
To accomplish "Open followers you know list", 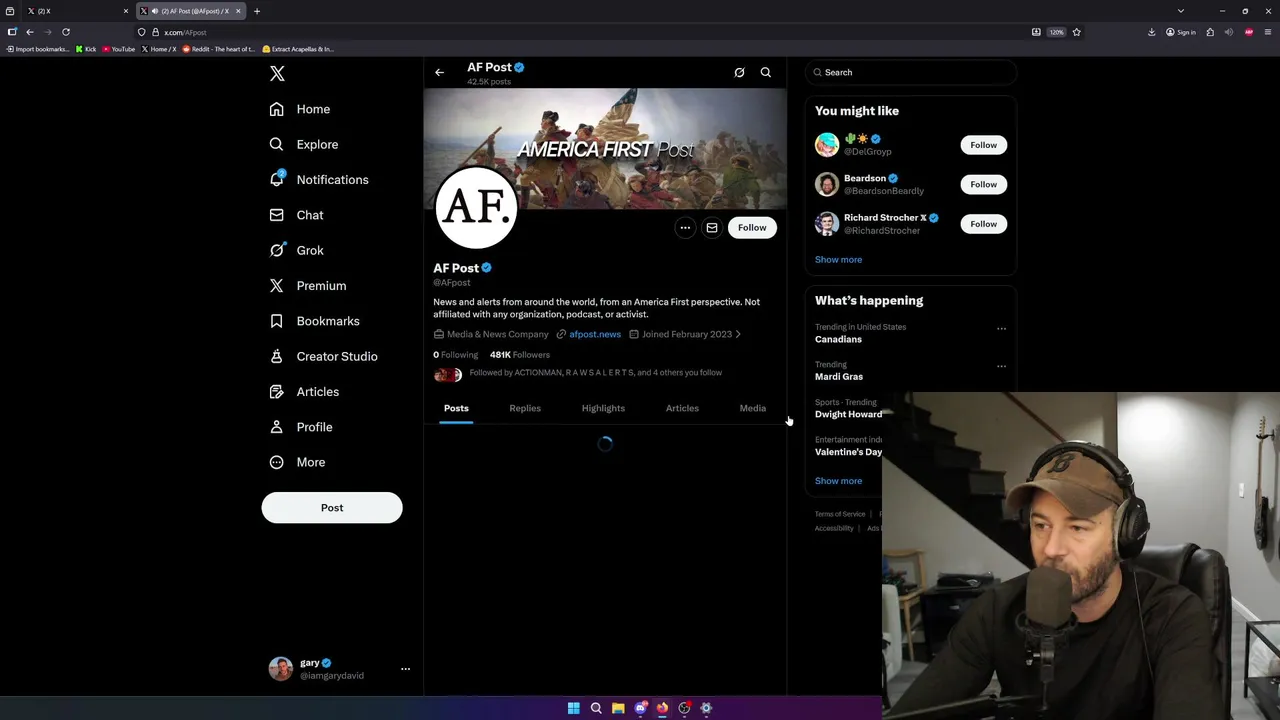I will pyautogui.click(x=595, y=373).
